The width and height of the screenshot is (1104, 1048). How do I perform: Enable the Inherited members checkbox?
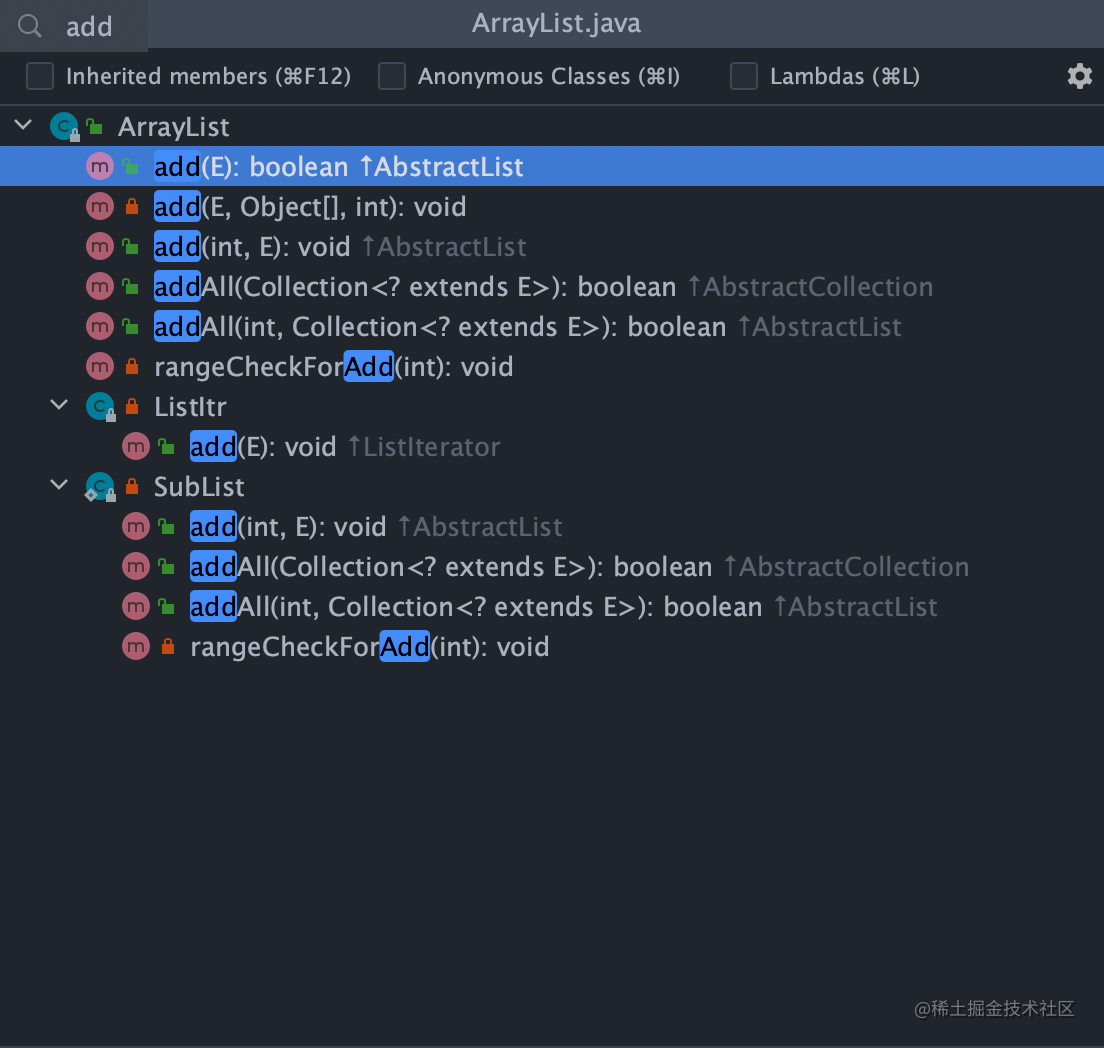[40, 76]
